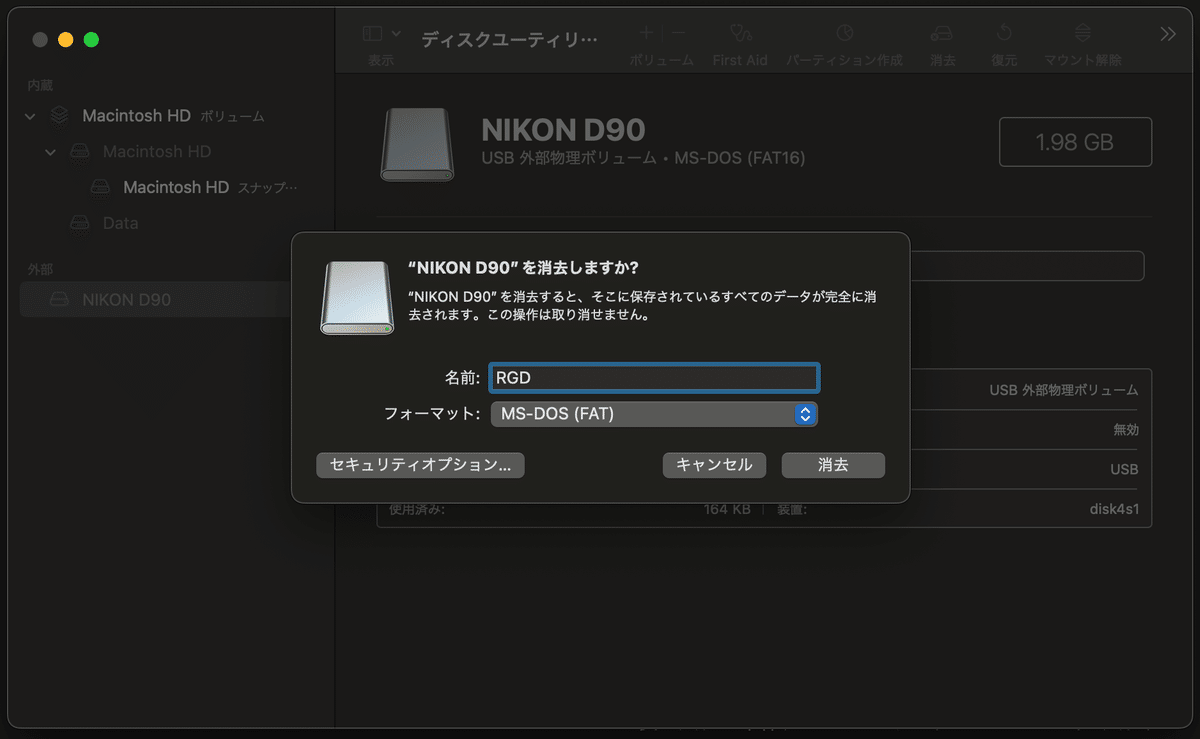Click the disk4s1 device value
This screenshot has height=739, width=1200.
click(x=1114, y=509)
